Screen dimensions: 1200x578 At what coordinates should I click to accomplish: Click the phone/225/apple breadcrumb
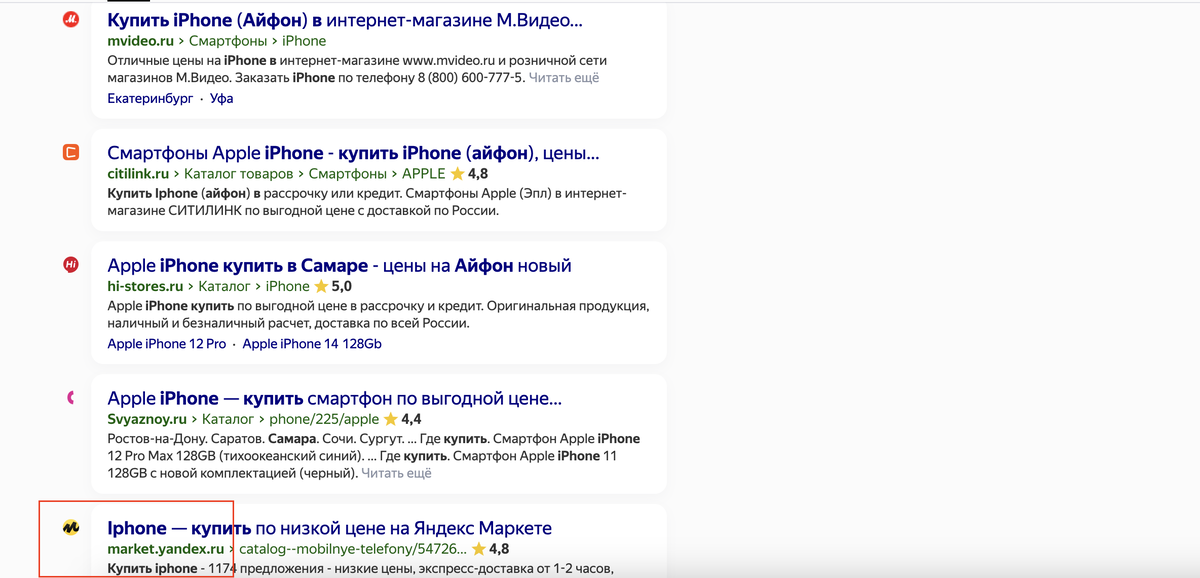point(324,419)
